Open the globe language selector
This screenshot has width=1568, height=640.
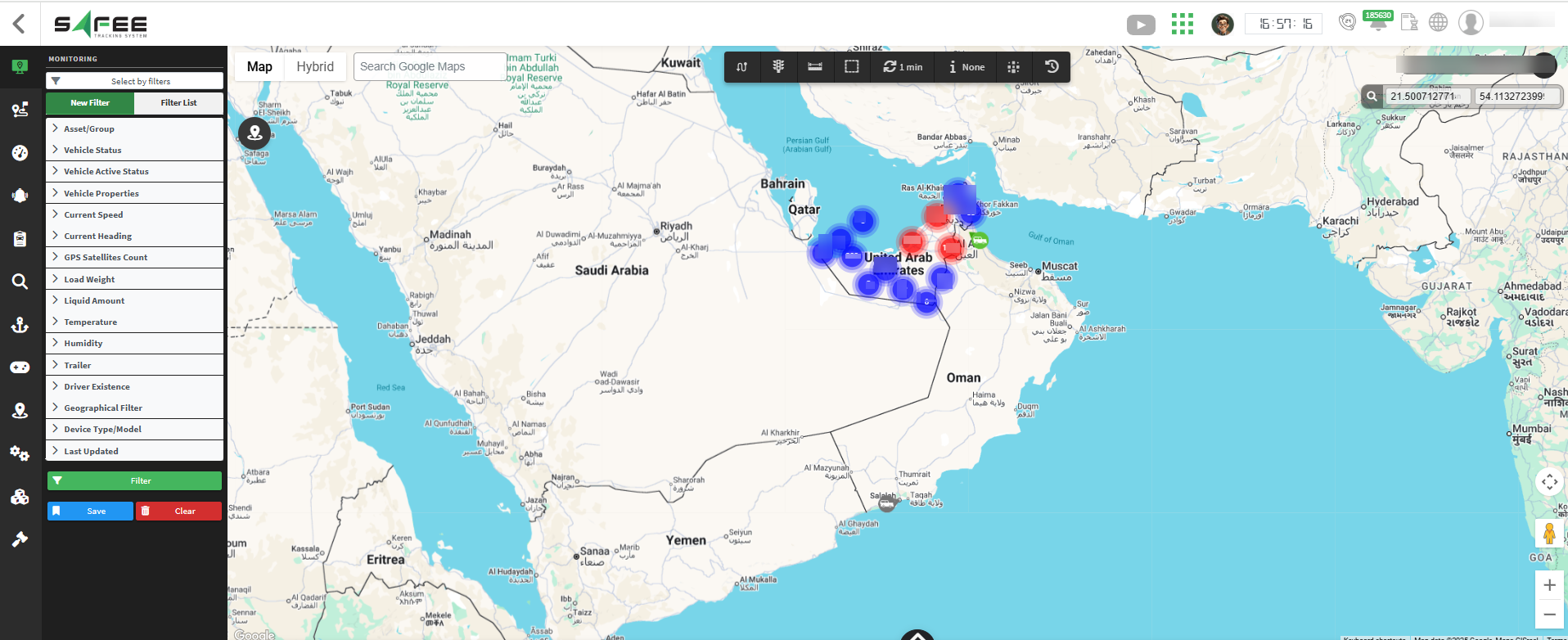pos(1438,23)
